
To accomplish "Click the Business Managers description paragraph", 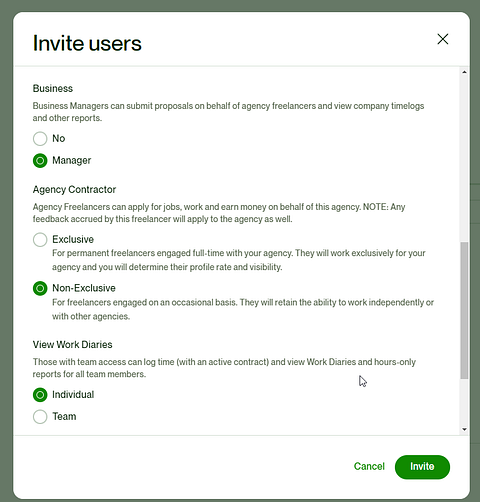I will (x=228, y=112).
